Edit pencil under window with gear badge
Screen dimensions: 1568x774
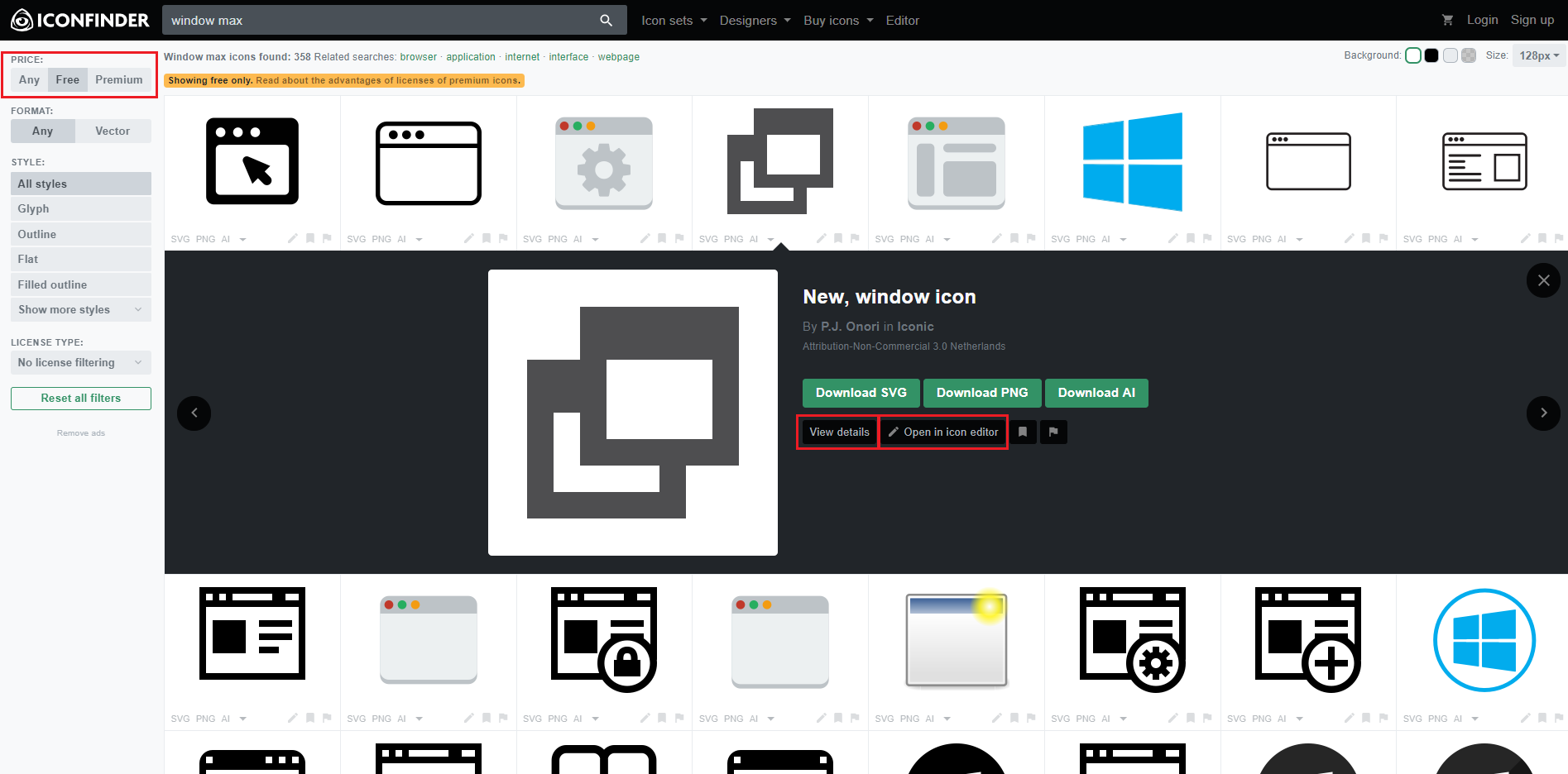tap(1172, 718)
